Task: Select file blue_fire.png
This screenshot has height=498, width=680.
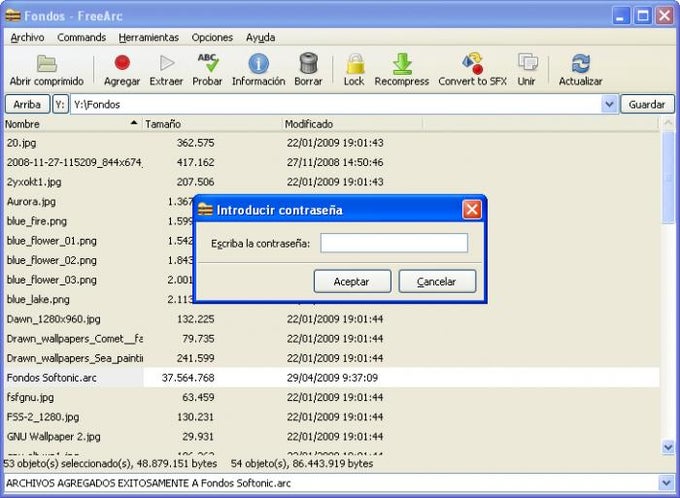Action: [x=37, y=221]
